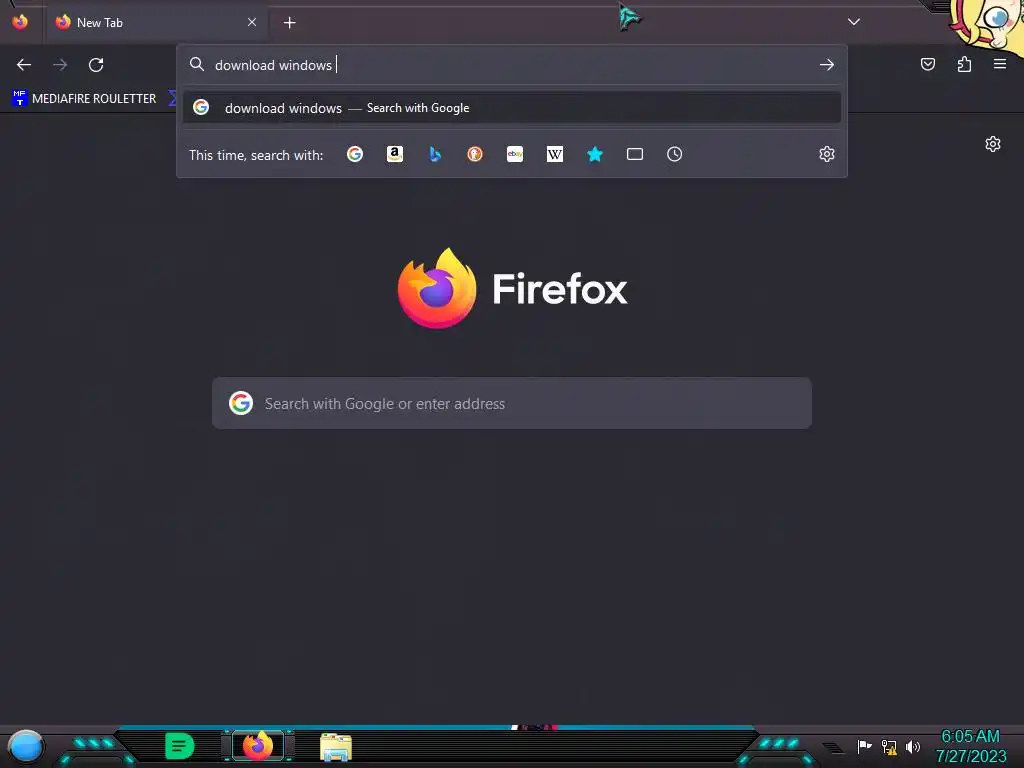Click the page's Search with Google box
Viewport: 1024px width, 768px height.
[512, 403]
